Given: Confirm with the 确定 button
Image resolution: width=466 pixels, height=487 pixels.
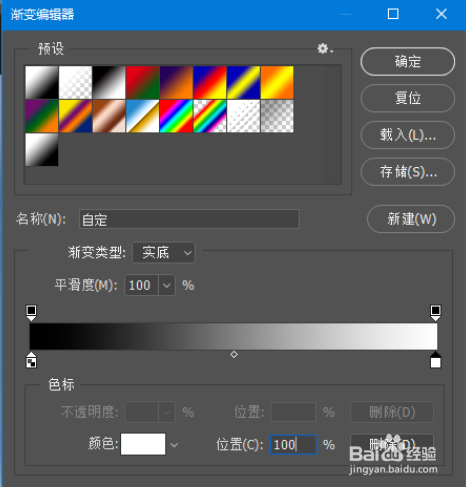Looking at the screenshot, I should [x=408, y=62].
